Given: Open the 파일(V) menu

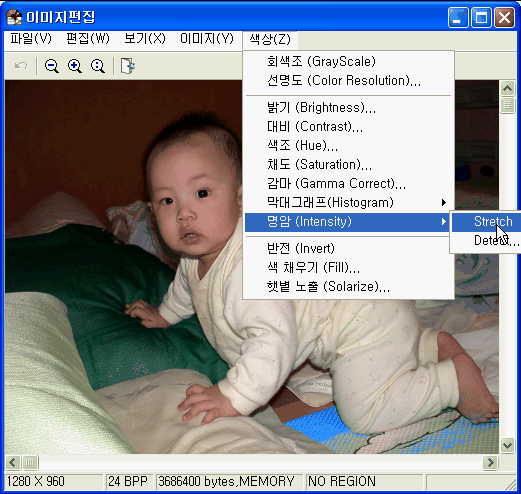Looking at the screenshot, I should (31, 39).
